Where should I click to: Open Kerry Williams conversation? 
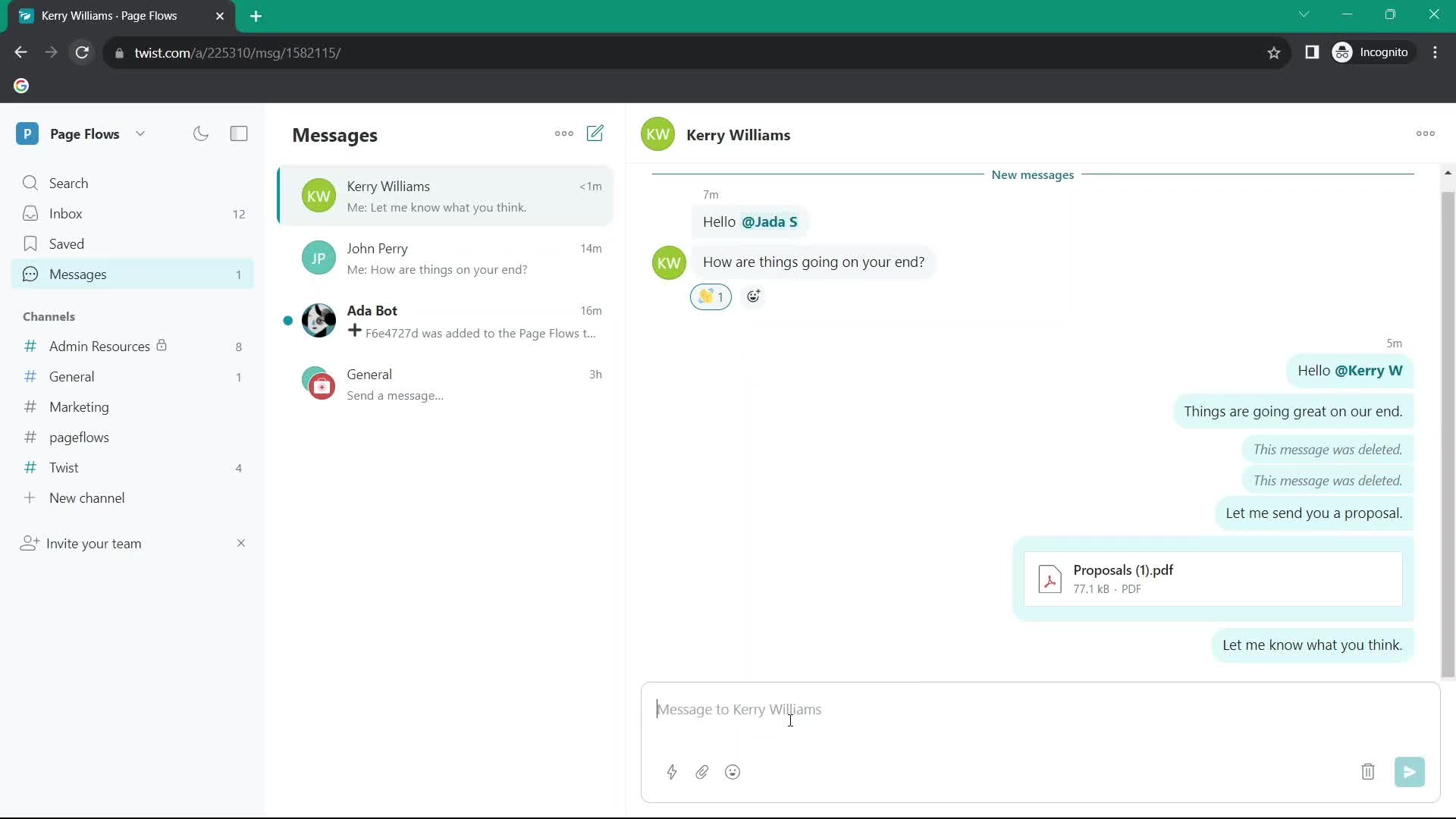[x=446, y=196]
